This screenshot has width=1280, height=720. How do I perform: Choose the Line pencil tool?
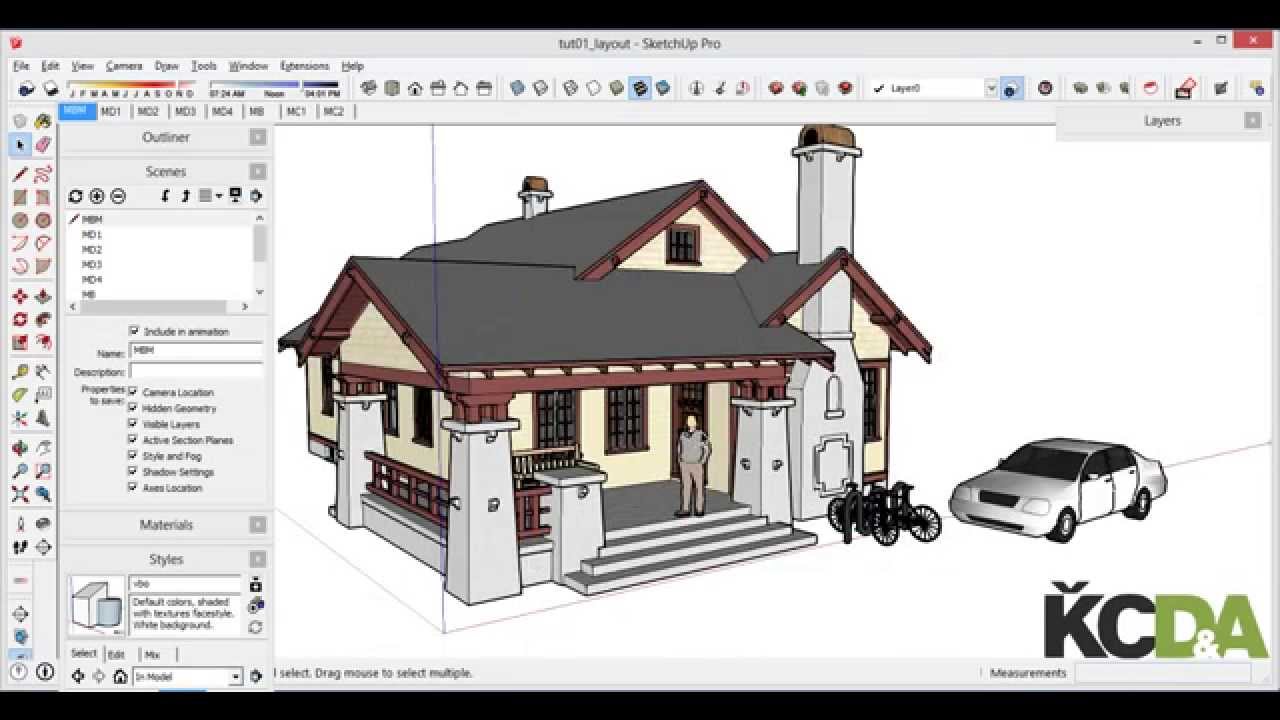[x=20, y=175]
